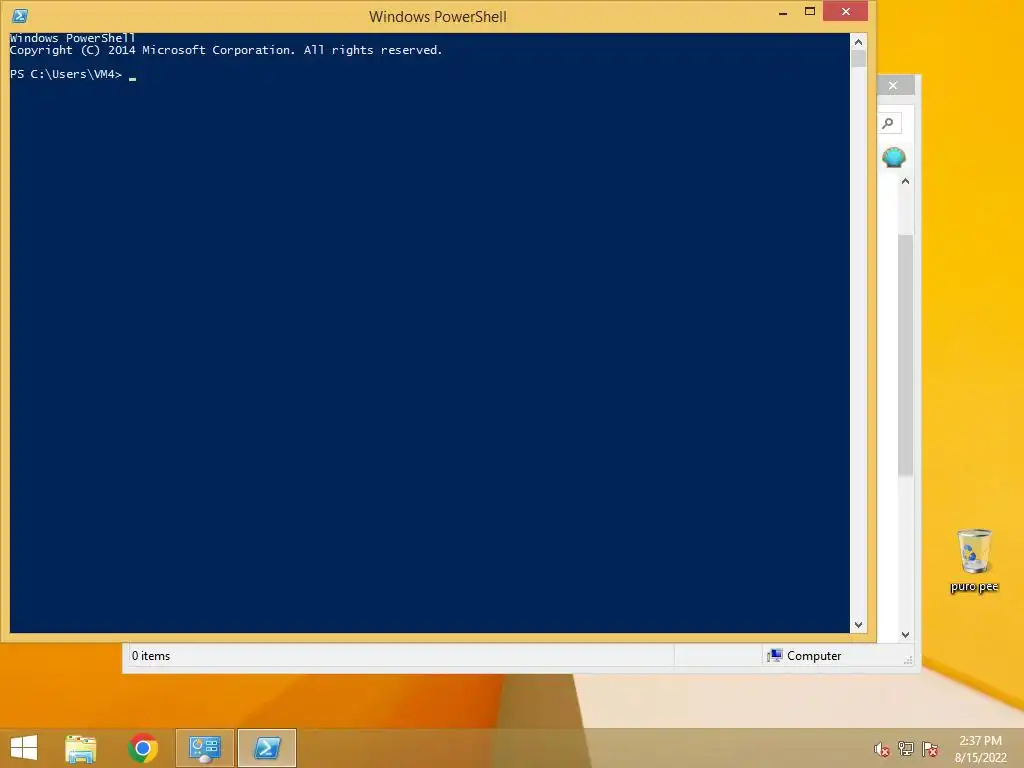1024x768 pixels.
Task: Open the Windows Start button
Action: 24,748
